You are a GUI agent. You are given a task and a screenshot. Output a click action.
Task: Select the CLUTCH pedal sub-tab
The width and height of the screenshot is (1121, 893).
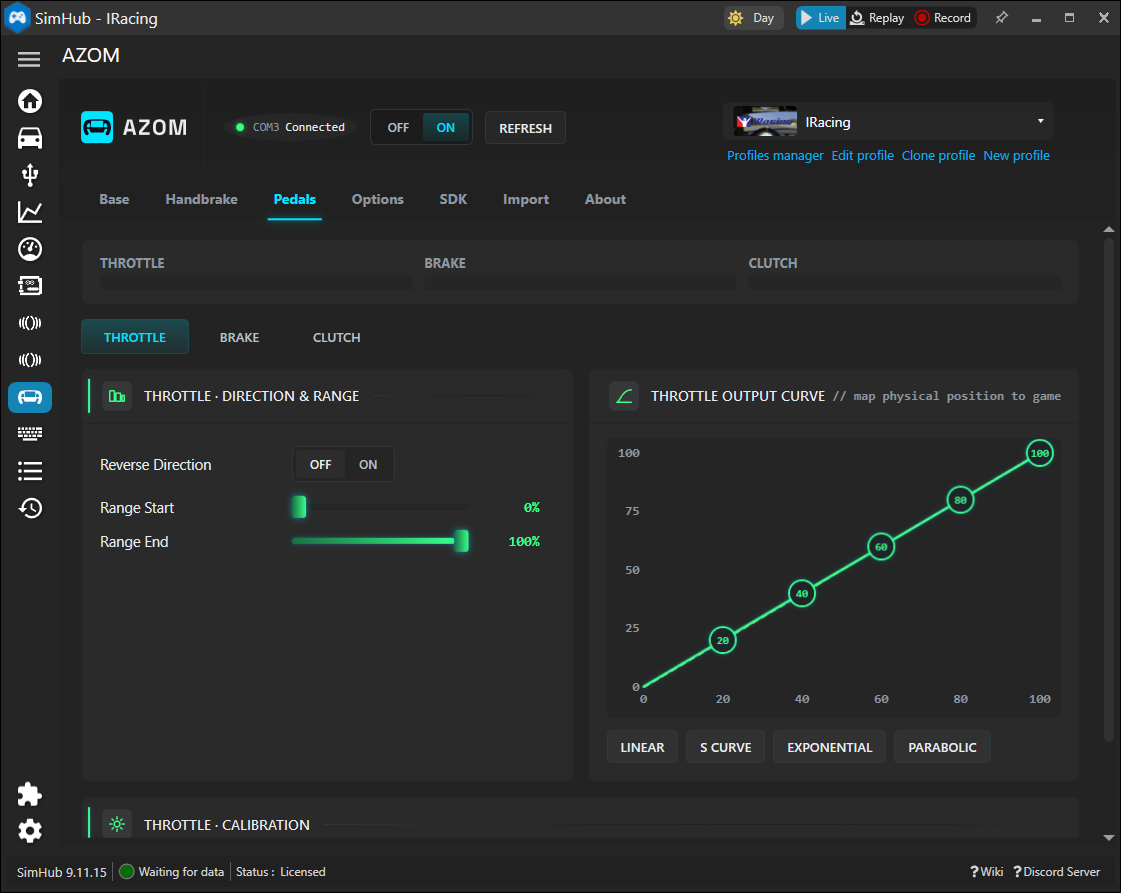[x=337, y=337]
